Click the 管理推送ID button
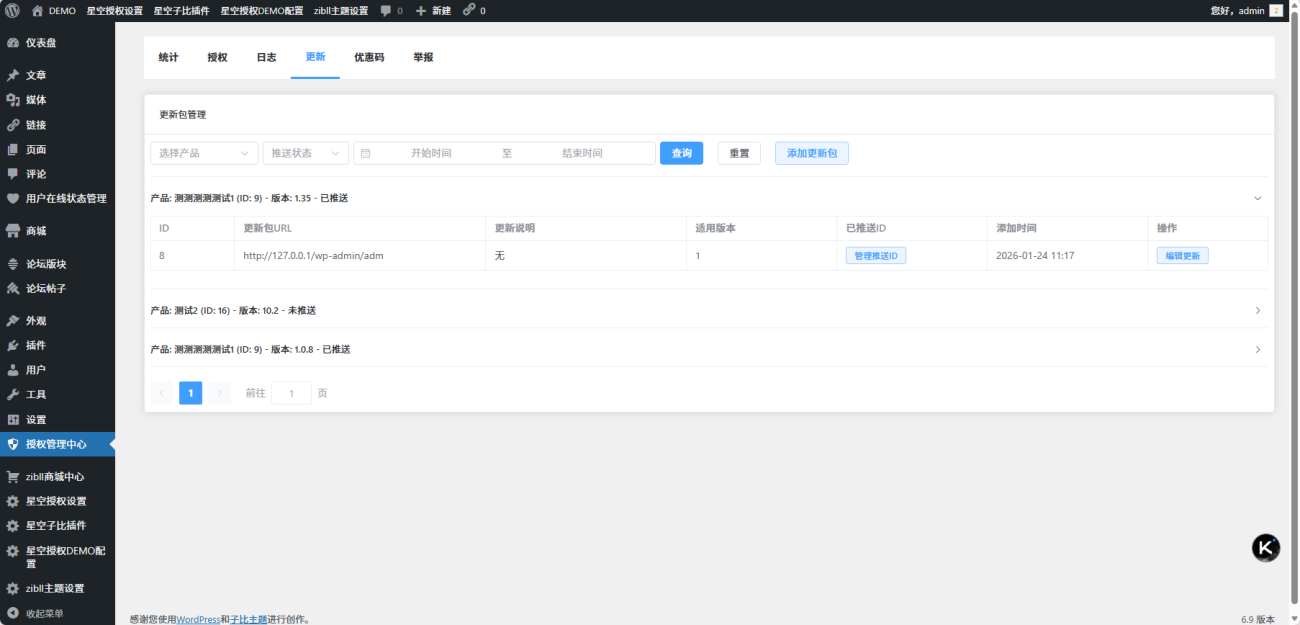Viewport: 1300px width, 625px height. [x=875, y=256]
